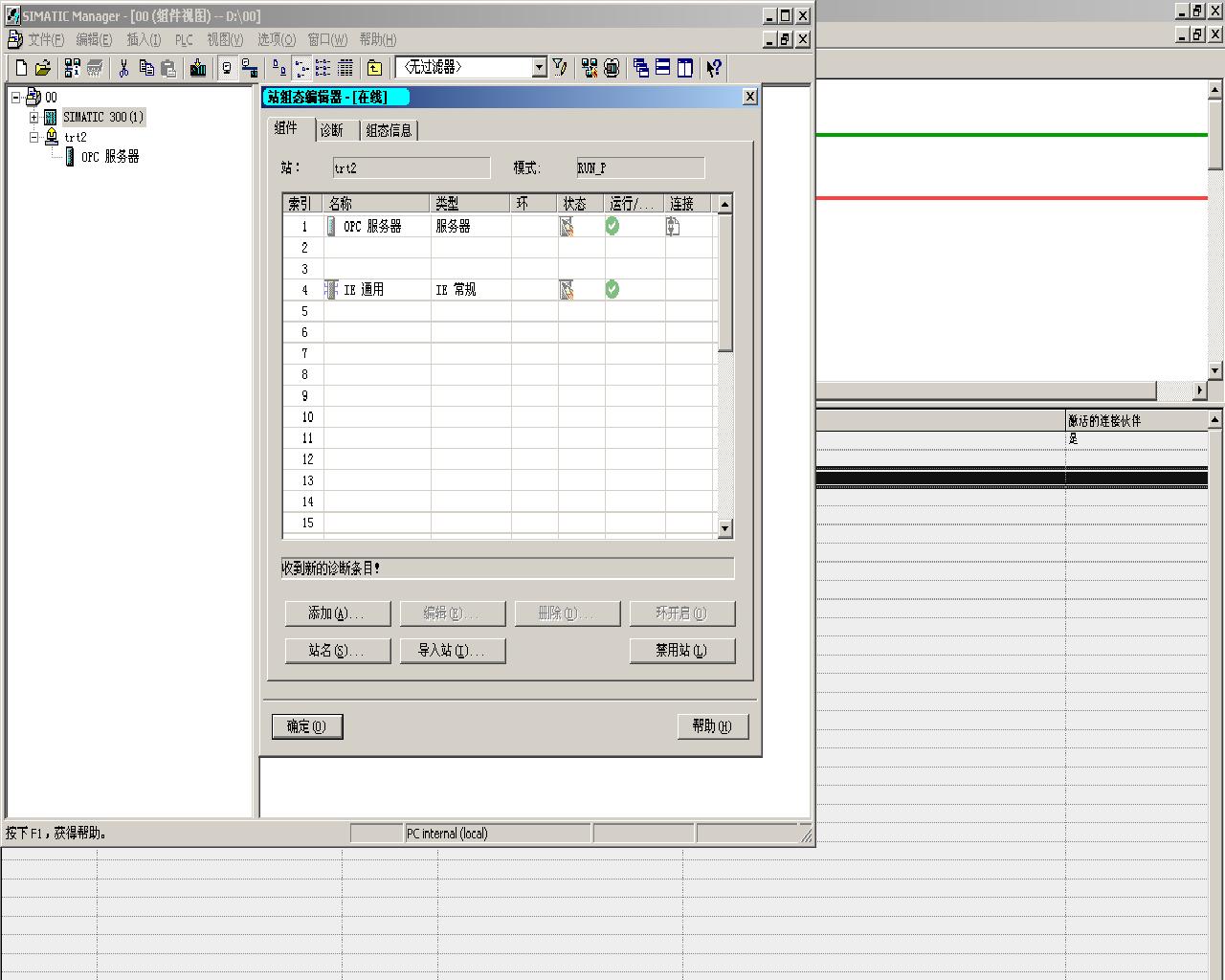Click the 站名(S)... button
Screen dimensions: 1225x980
point(338,651)
